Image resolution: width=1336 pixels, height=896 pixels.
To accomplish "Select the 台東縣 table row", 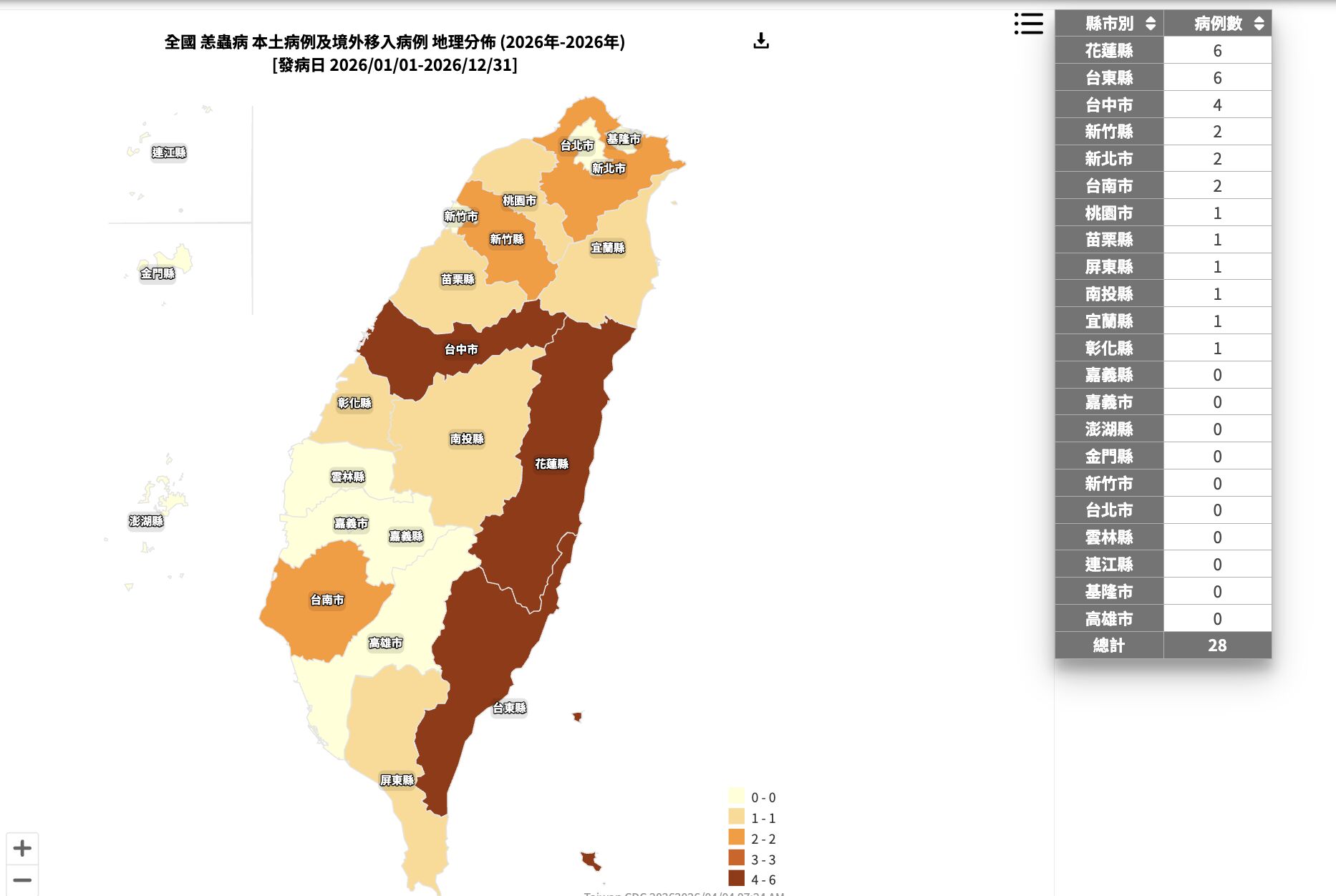I will click(x=1163, y=78).
